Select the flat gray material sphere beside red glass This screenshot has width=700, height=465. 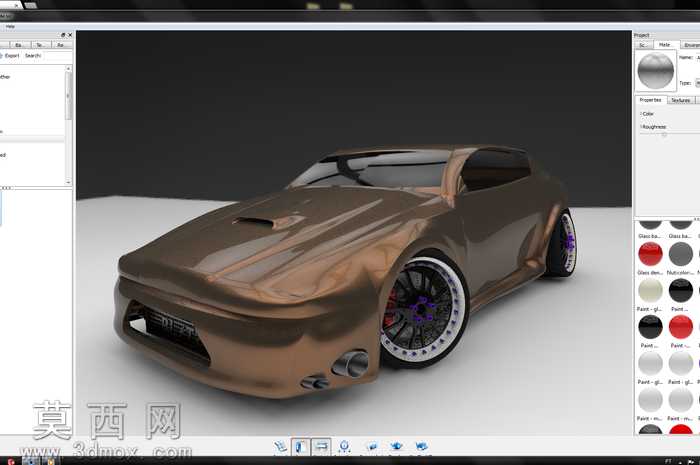(x=681, y=254)
